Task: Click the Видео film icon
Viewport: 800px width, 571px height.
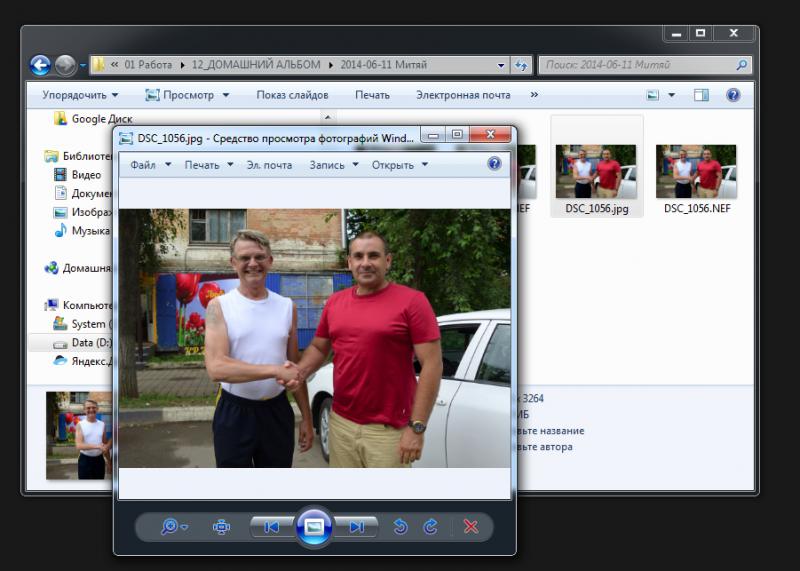Action: pyautogui.click(x=60, y=175)
